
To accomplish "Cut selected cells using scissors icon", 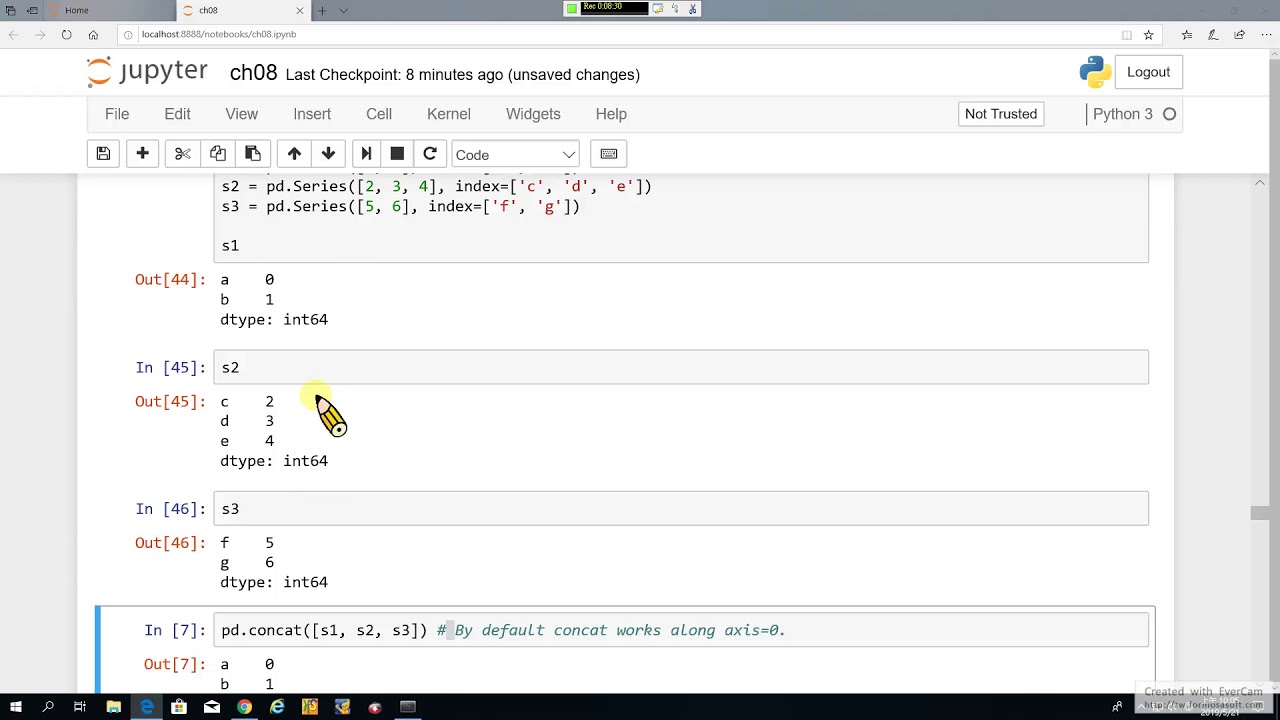I will pyautogui.click(x=182, y=154).
